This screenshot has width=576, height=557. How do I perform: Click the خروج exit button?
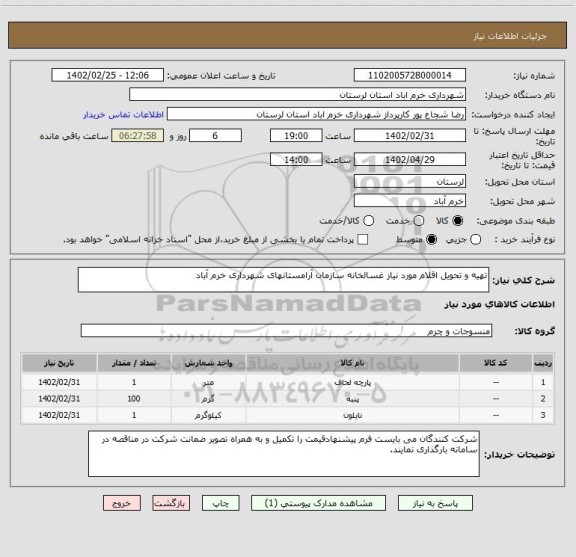tap(122, 503)
